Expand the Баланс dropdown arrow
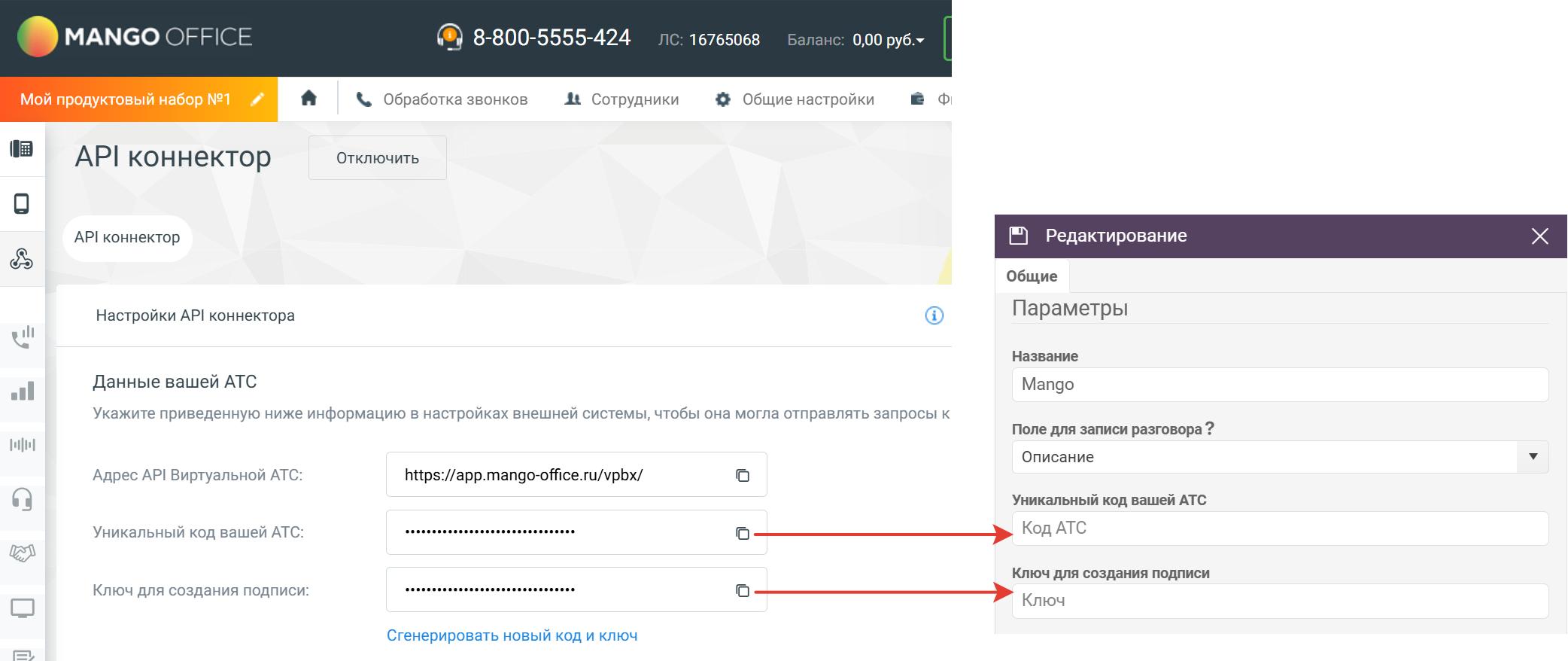 919,41
